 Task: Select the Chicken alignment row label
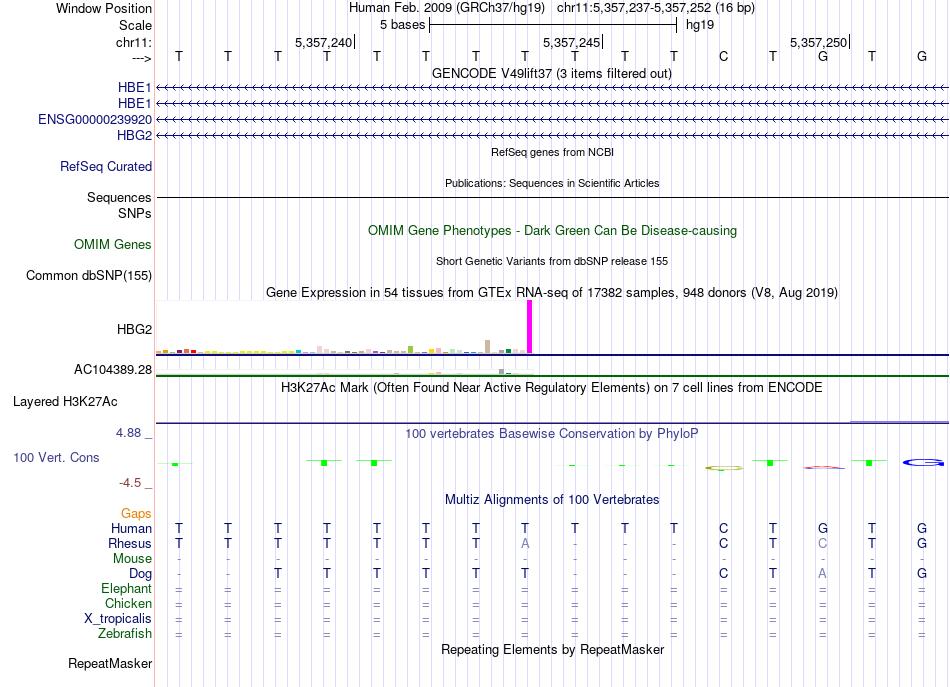(x=128, y=603)
